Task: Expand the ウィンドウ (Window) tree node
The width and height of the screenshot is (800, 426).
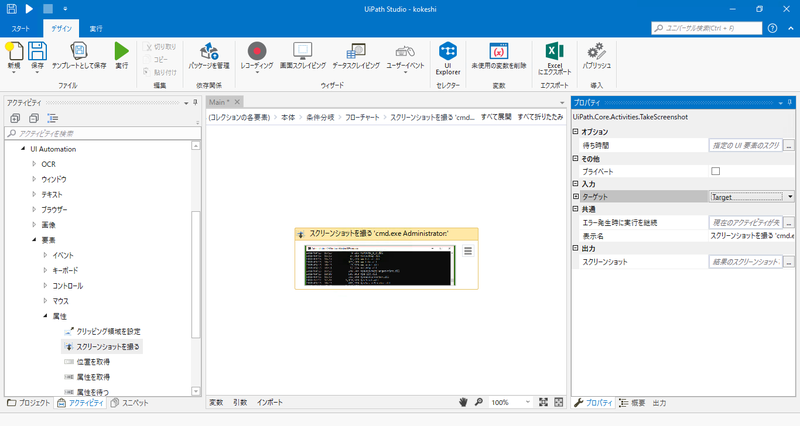Action: tap(34, 179)
